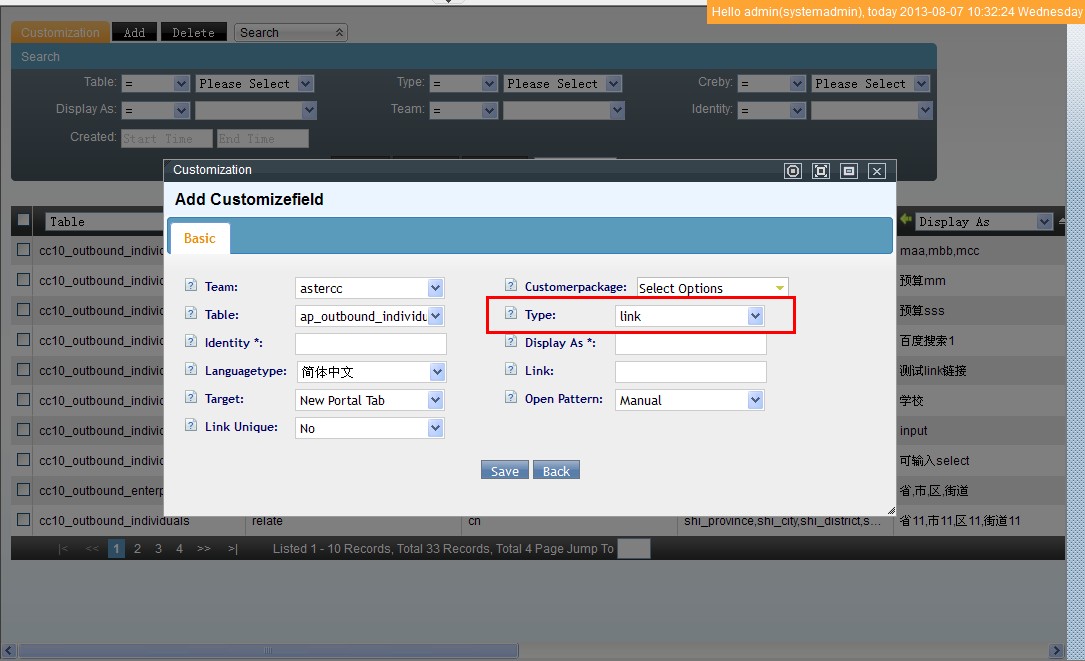Select the Basic tab
Image resolution: width=1085 pixels, height=661 pixels.
[199, 238]
